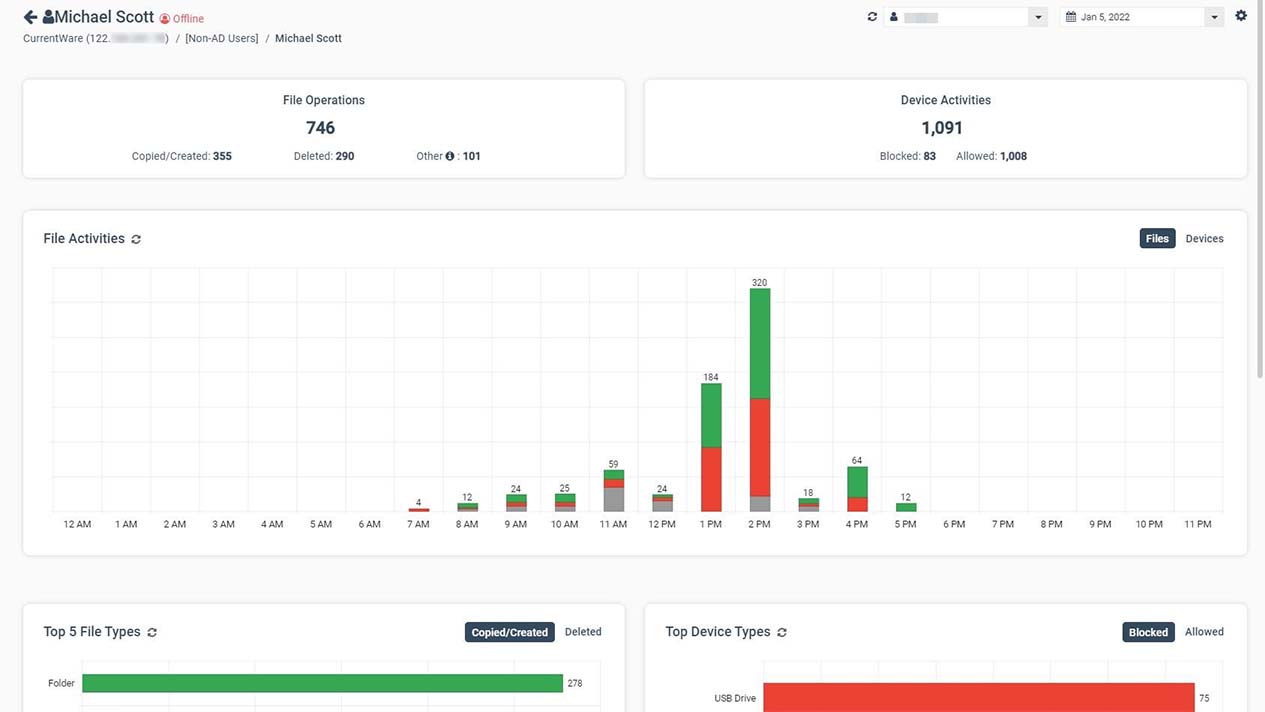
Task: Click the Folder axis label
Action: click(61, 683)
